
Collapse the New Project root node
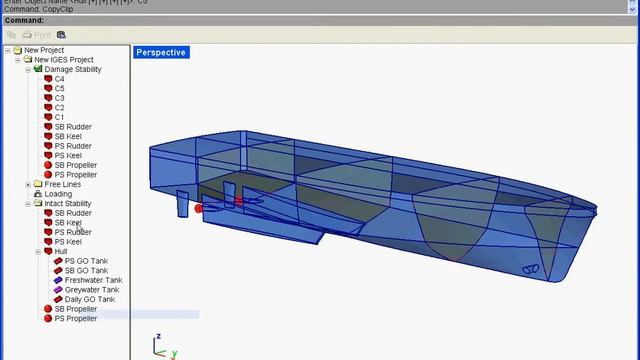pyautogui.click(x=8, y=51)
